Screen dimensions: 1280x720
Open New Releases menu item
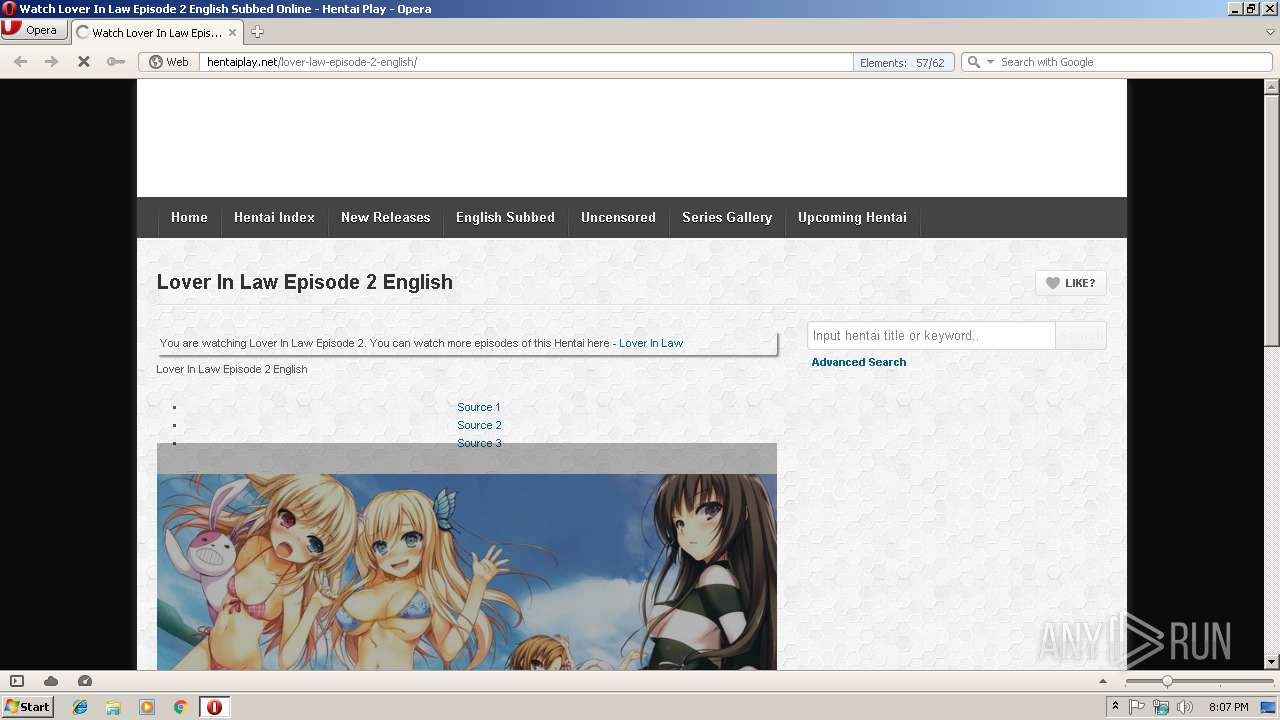[385, 217]
